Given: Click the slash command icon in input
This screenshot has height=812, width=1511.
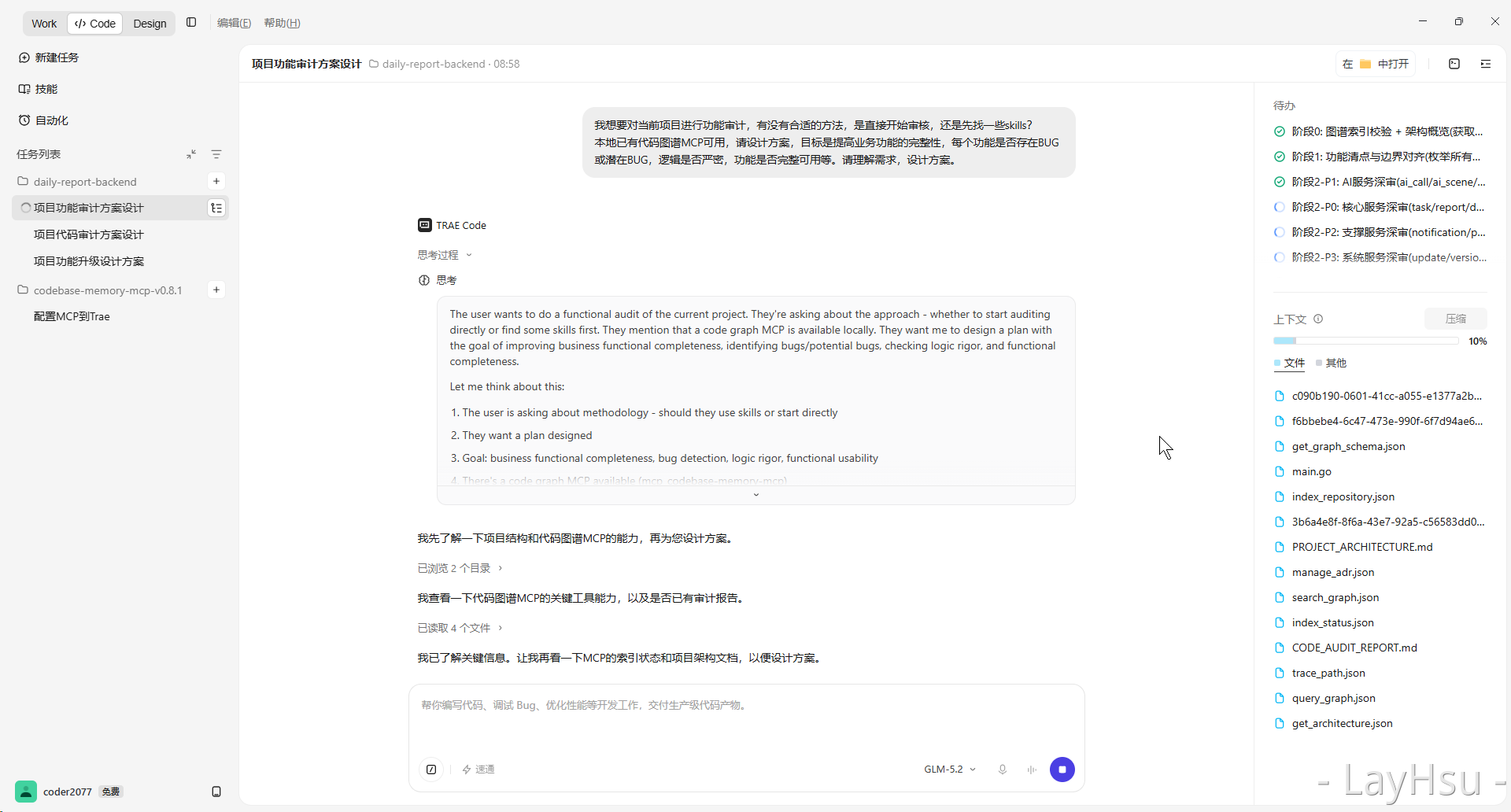Looking at the screenshot, I should point(431,770).
